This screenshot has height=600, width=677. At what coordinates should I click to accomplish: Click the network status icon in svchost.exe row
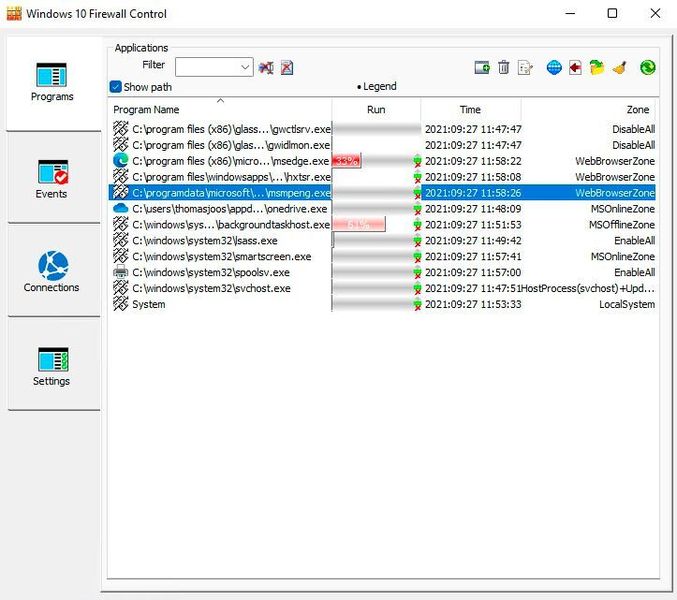[417, 288]
